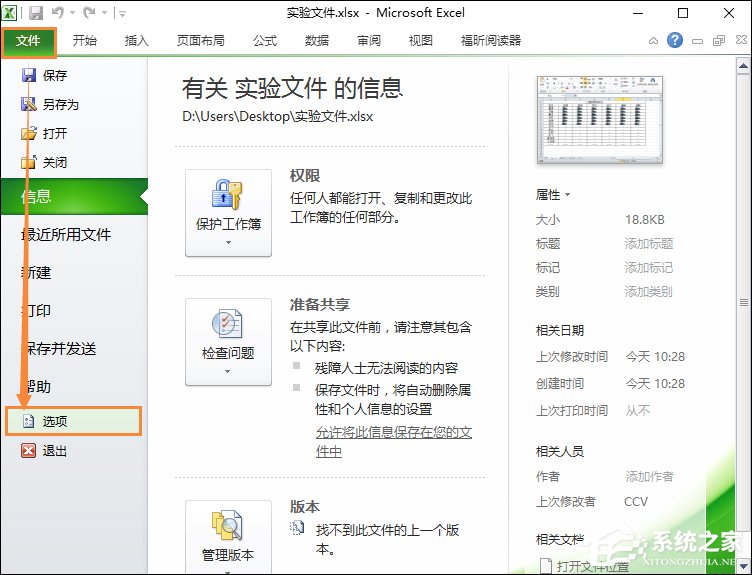Open the blue Help question mark icon
Viewport: 752px width, 575px height.
pos(675,41)
